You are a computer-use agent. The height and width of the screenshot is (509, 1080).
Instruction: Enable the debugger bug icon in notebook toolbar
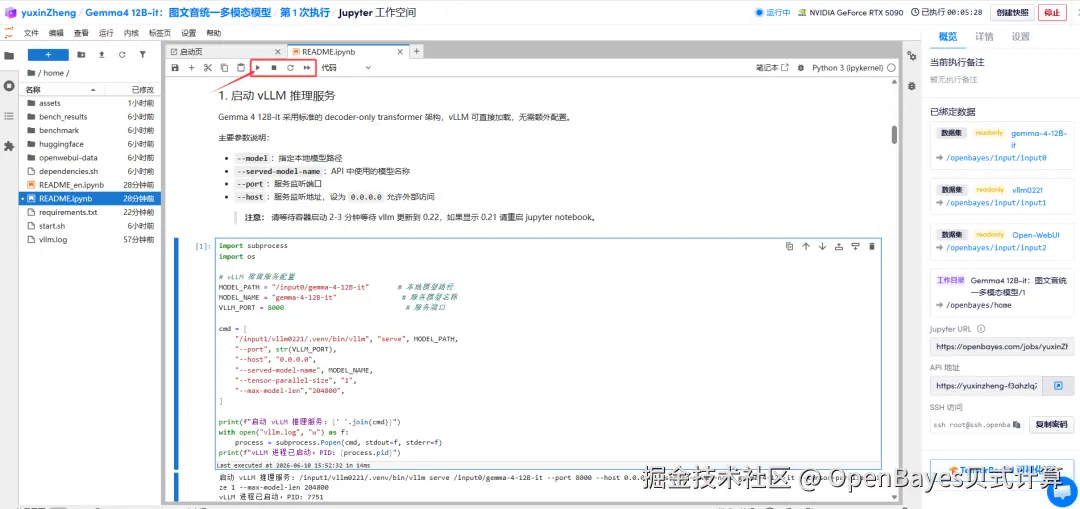click(x=800, y=67)
